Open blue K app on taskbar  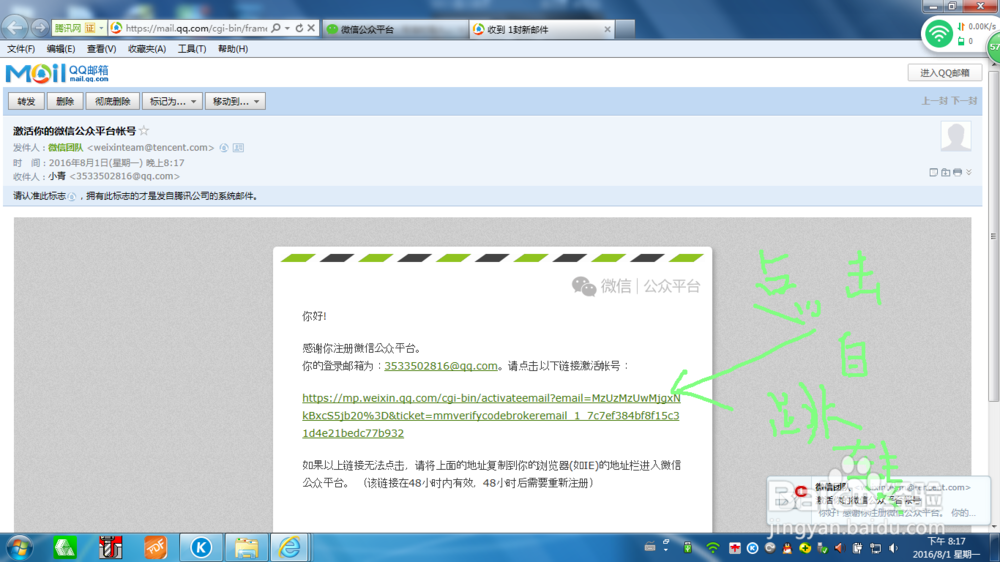click(x=201, y=547)
